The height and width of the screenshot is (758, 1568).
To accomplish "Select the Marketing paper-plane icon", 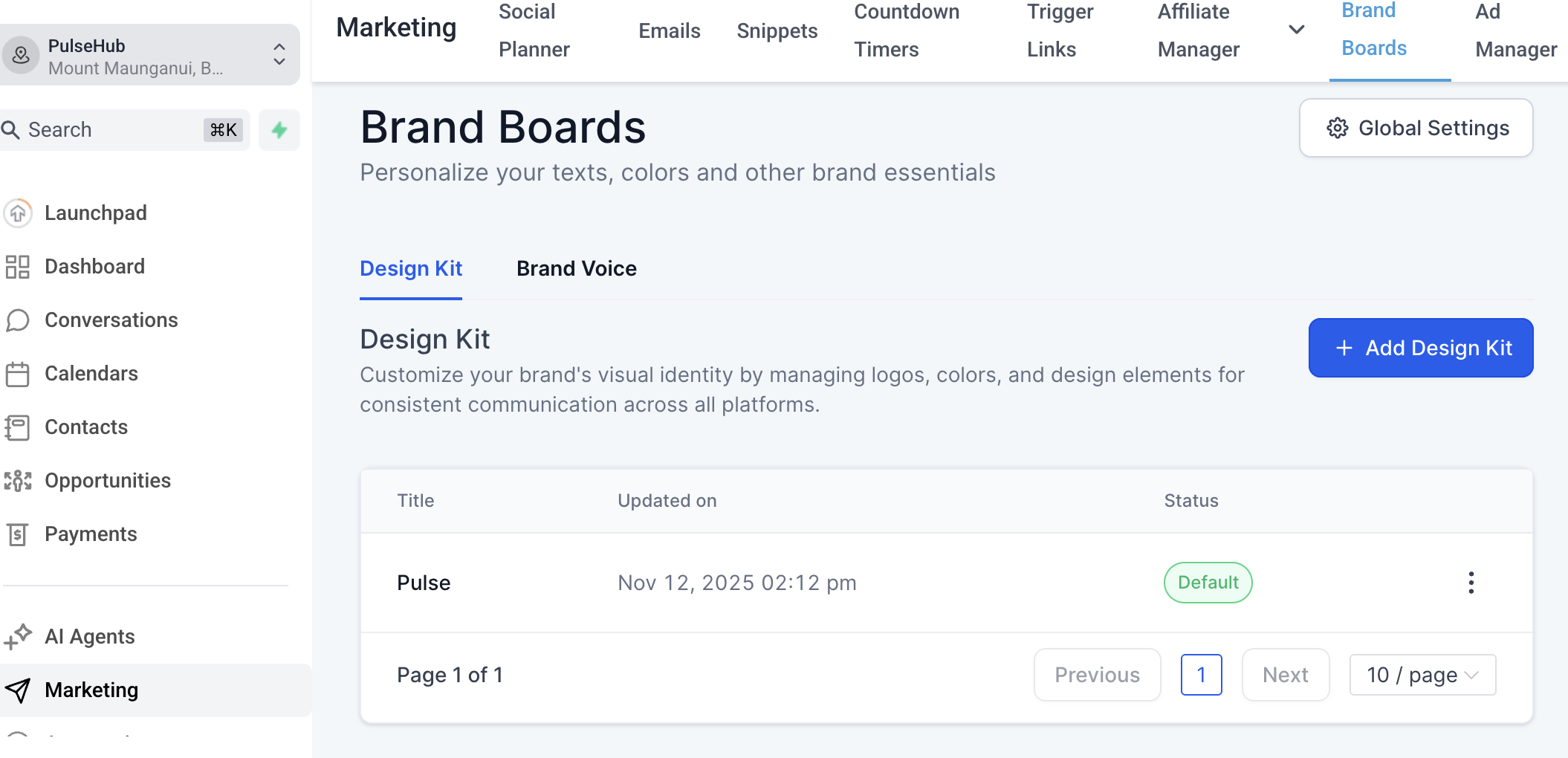I will coord(18,690).
